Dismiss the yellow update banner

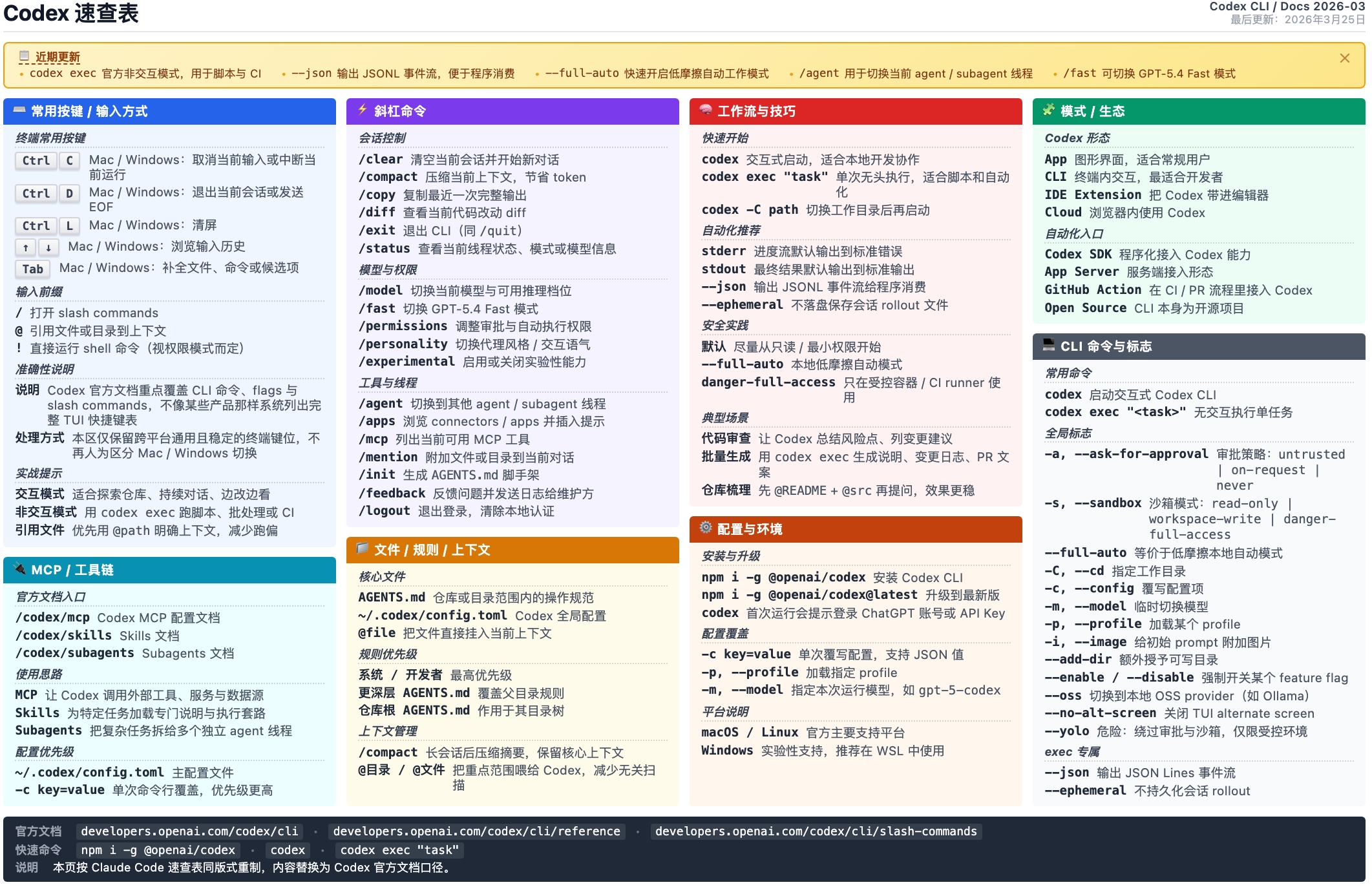pos(1345,58)
